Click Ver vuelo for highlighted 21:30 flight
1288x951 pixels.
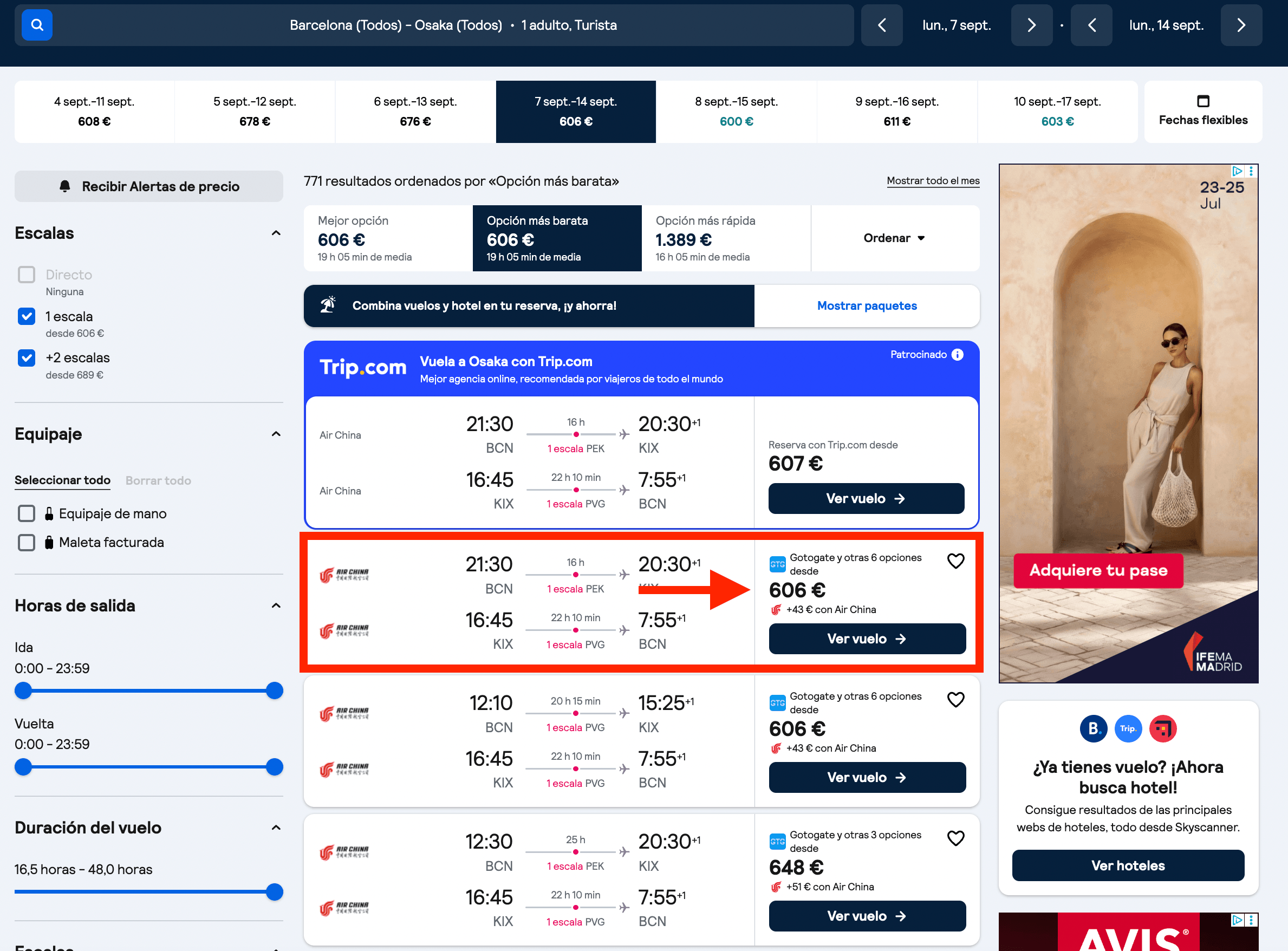(x=867, y=639)
